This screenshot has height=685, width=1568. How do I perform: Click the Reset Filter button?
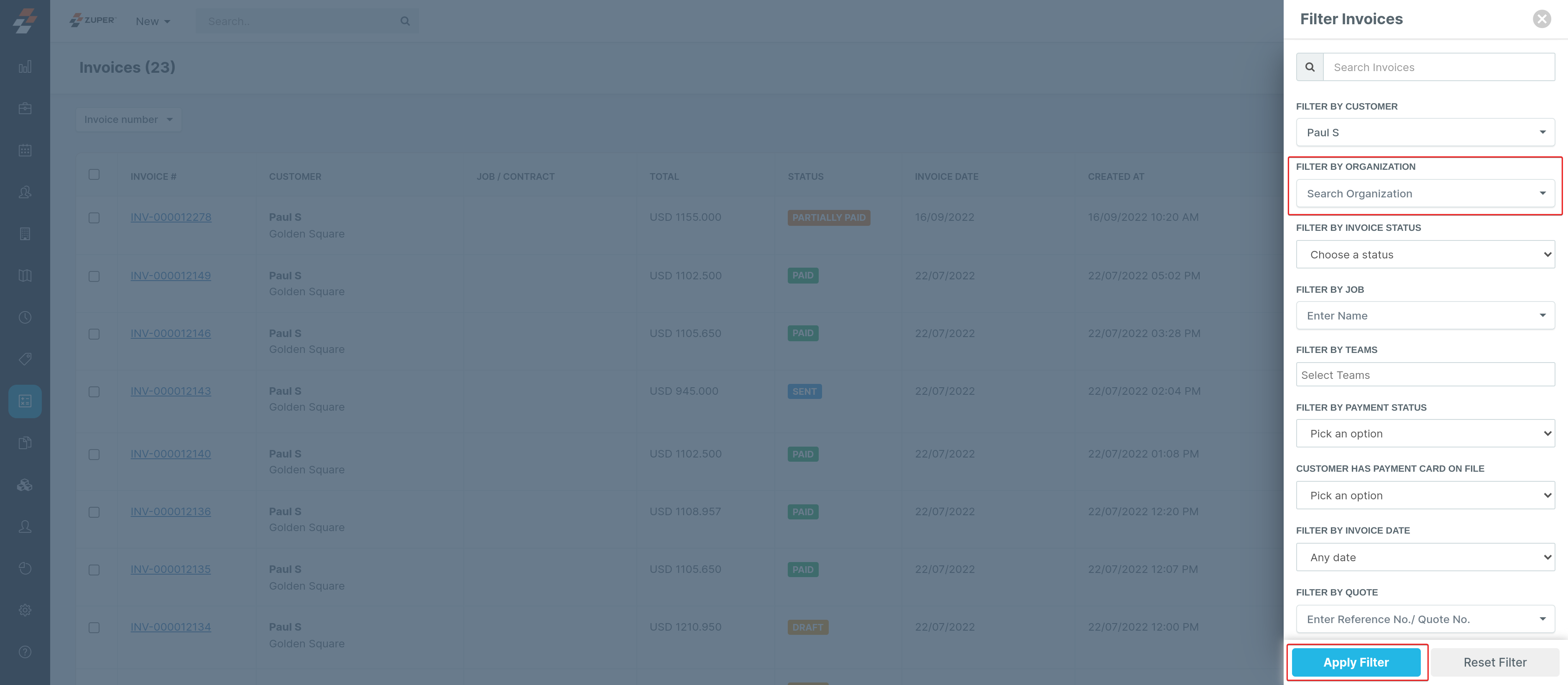(x=1494, y=662)
